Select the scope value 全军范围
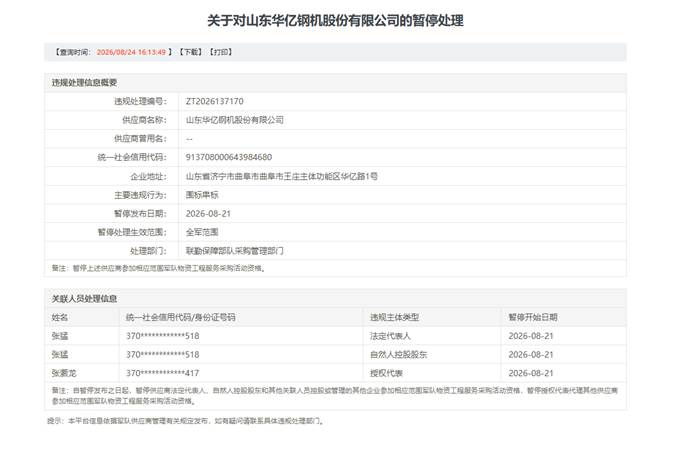692x460 pixels. [x=202, y=232]
